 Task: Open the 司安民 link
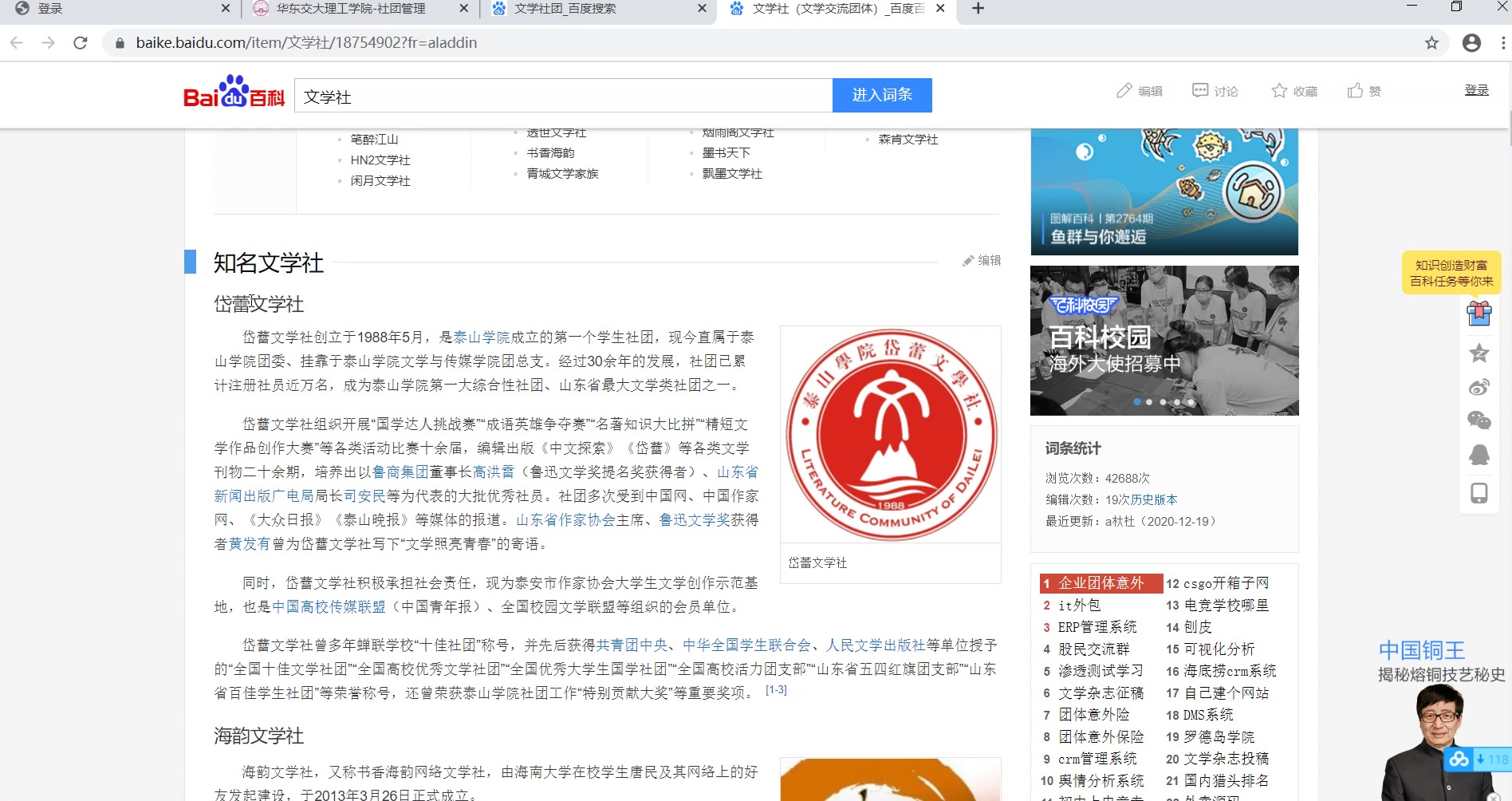pyautogui.click(x=364, y=496)
